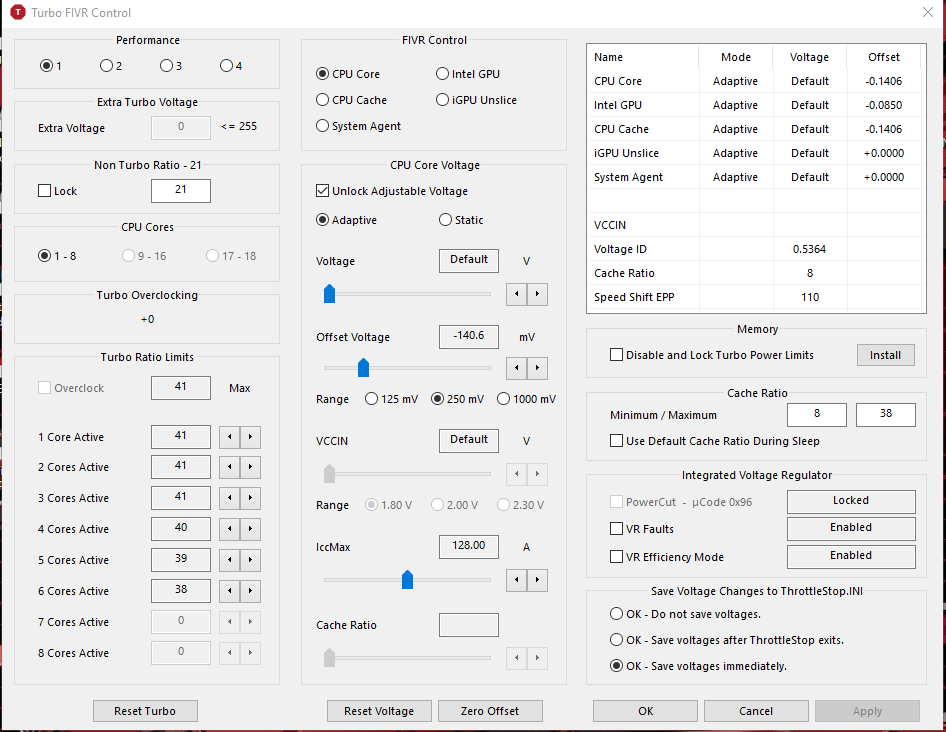This screenshot has height=732, width=946.
Task: Increase 5 Cores Active ratio arrow
Action: pos(250,560)
